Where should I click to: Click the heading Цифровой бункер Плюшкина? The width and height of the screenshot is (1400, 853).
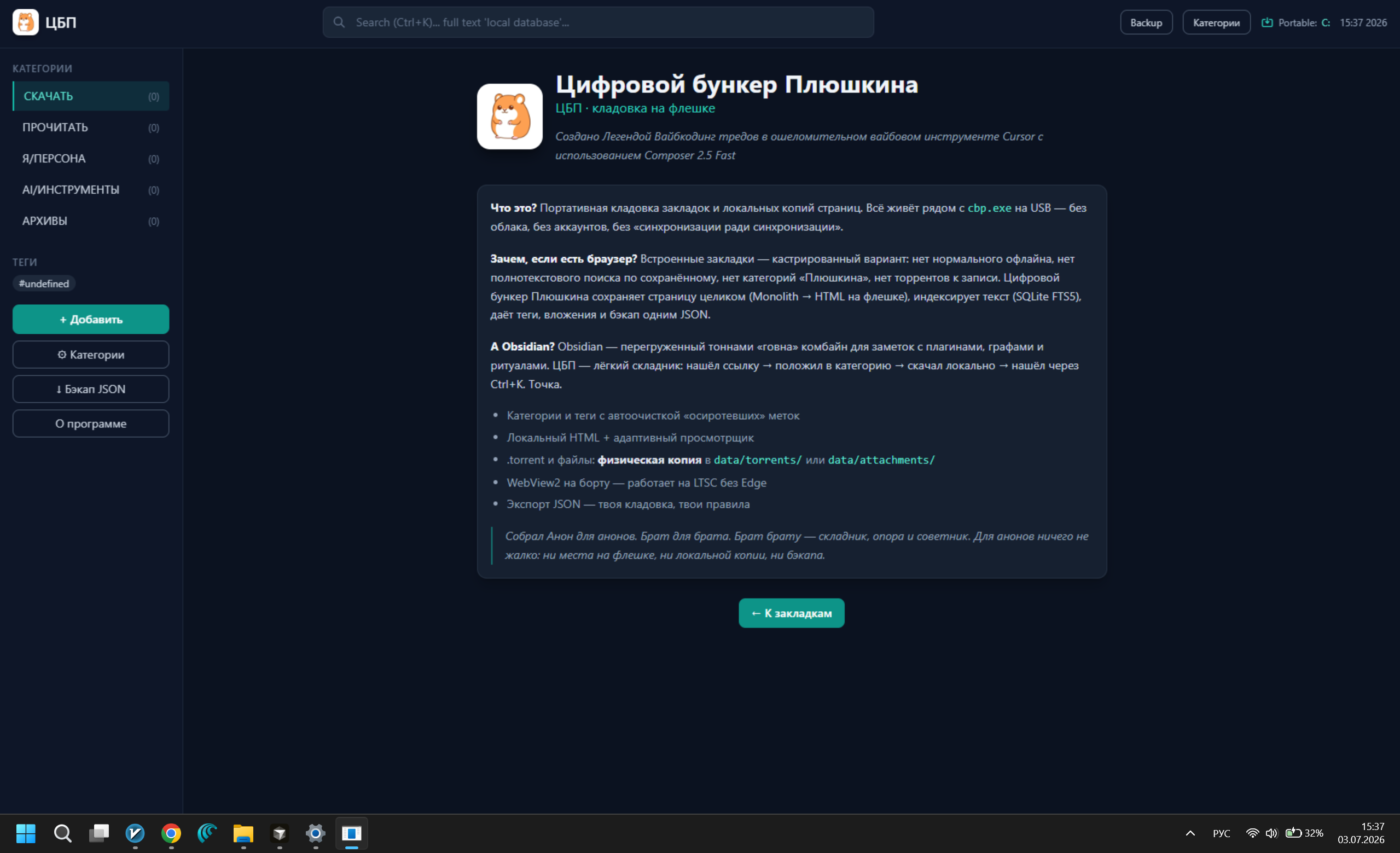click(737, 84)
